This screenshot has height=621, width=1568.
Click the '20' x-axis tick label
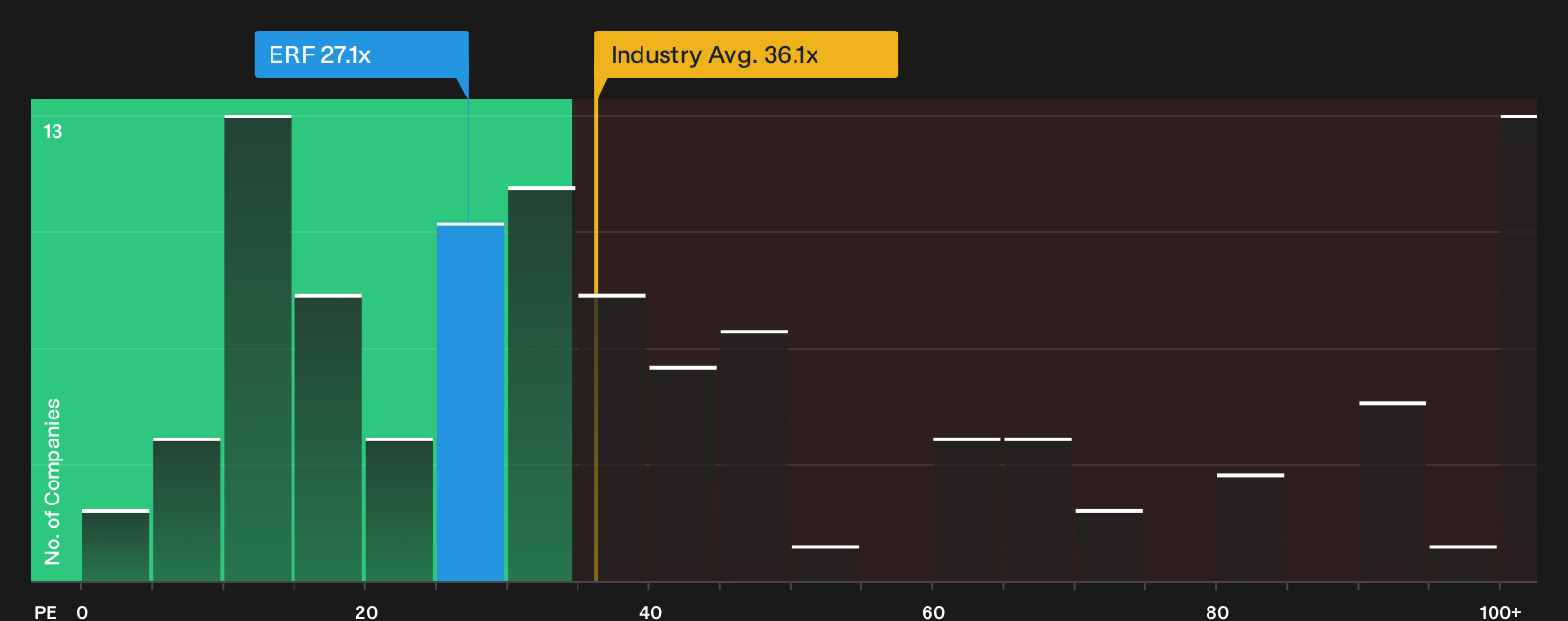click(366, 611)
